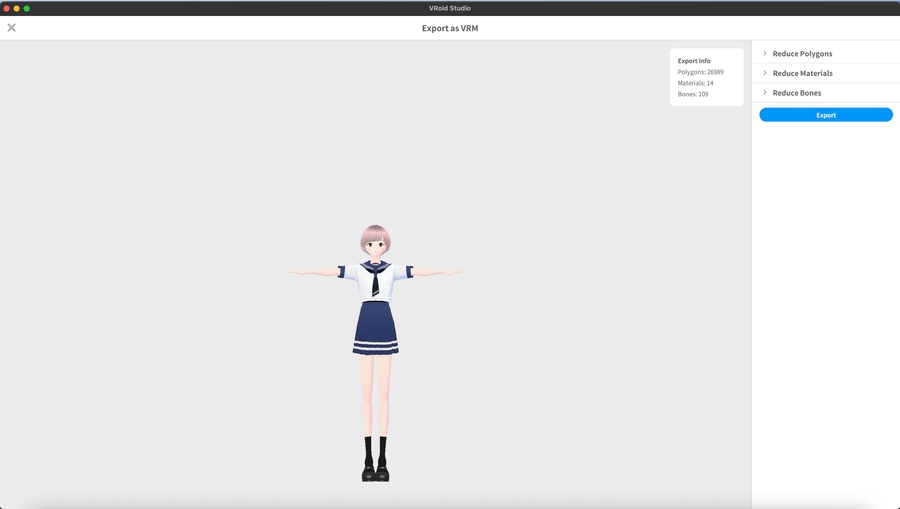
Task: Click the character's pink-haired head
Action: point(375,241)
